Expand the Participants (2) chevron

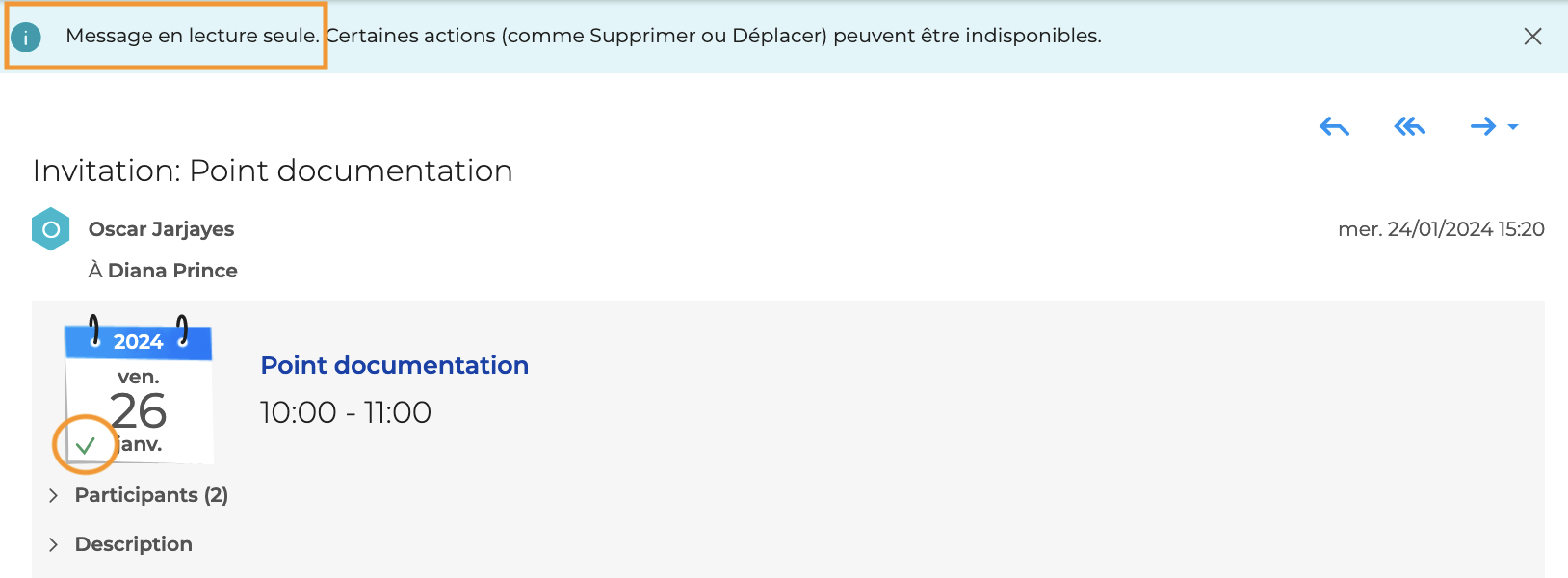(x=53, y=495)
